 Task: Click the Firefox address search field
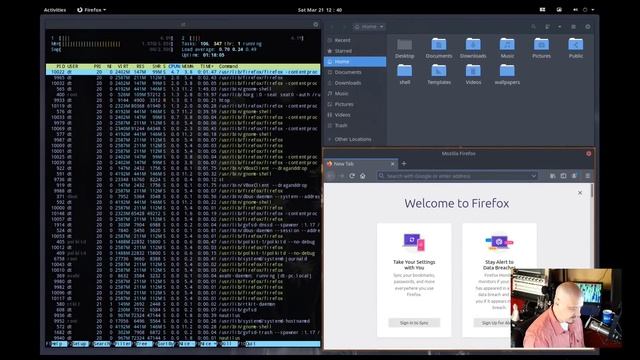pyautogui.click(x=457, y=176)
